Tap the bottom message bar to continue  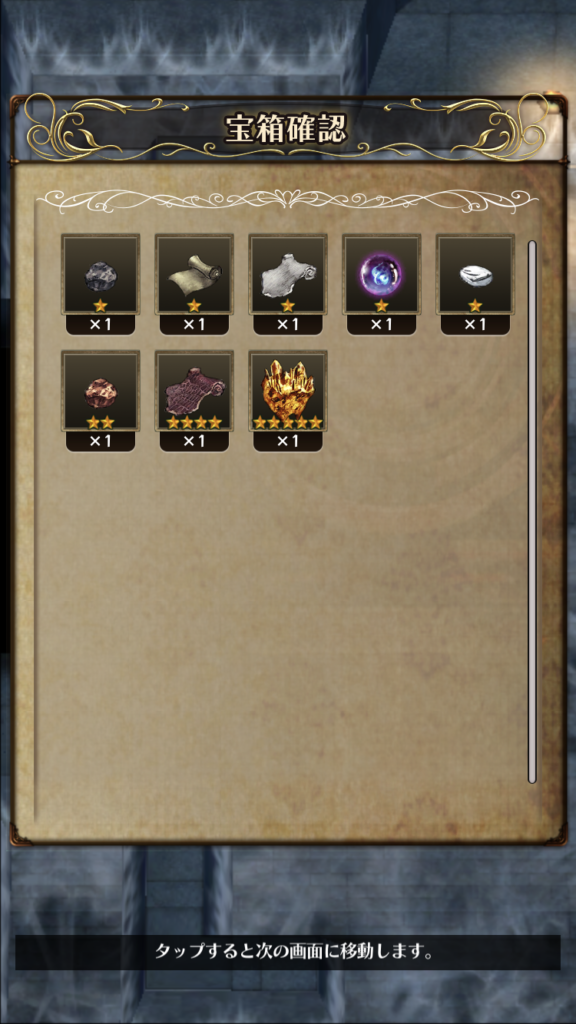[288, 952]
